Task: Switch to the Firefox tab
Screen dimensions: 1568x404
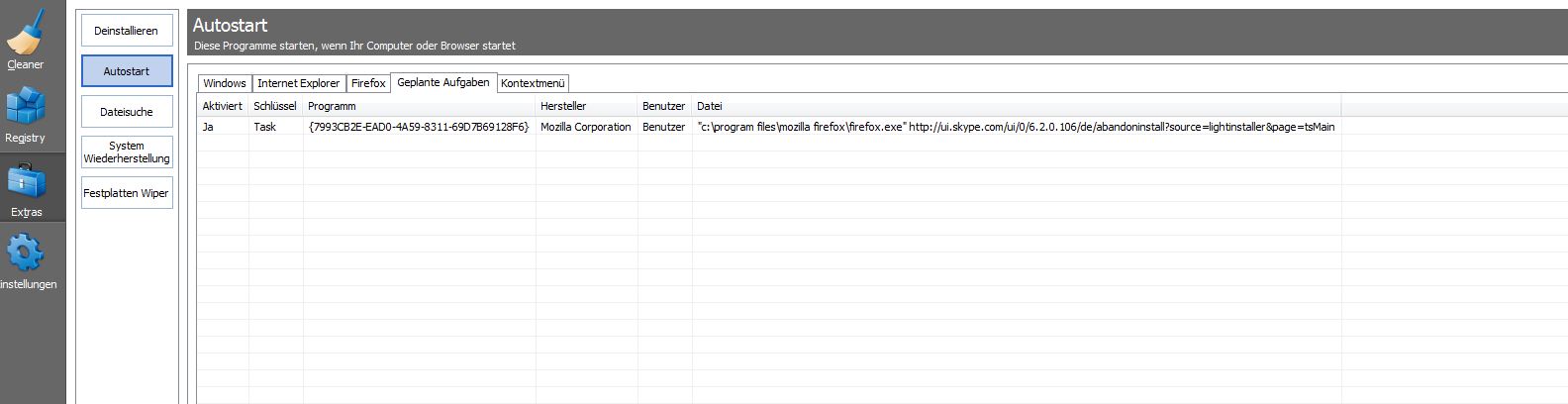Action: (368, 83)
